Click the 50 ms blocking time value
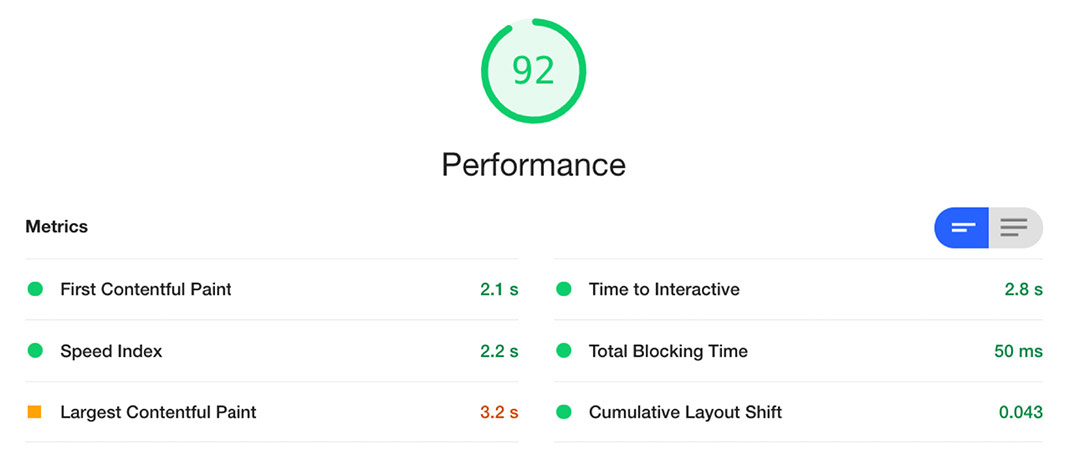The image size is (1080, 473). point(1018,351)
